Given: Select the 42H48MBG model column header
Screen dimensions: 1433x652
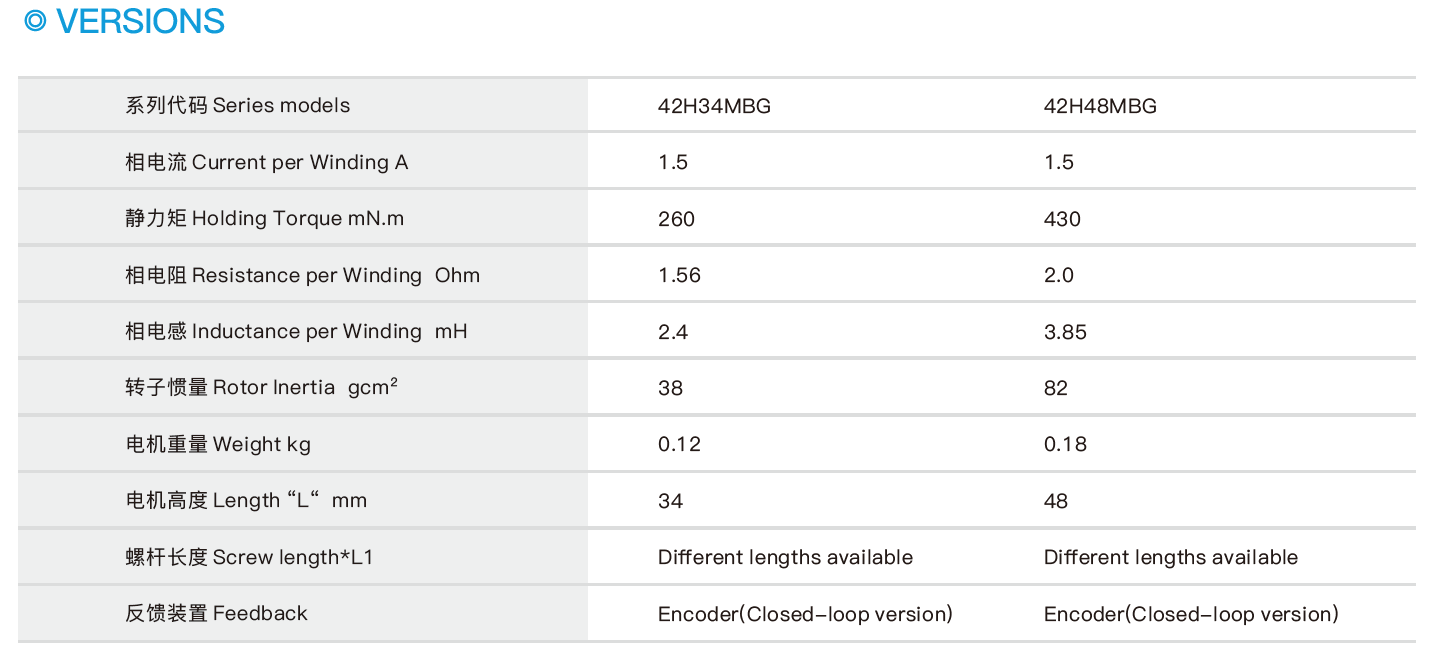Looking at the screenshot, I should click(x=1100, y=106).
